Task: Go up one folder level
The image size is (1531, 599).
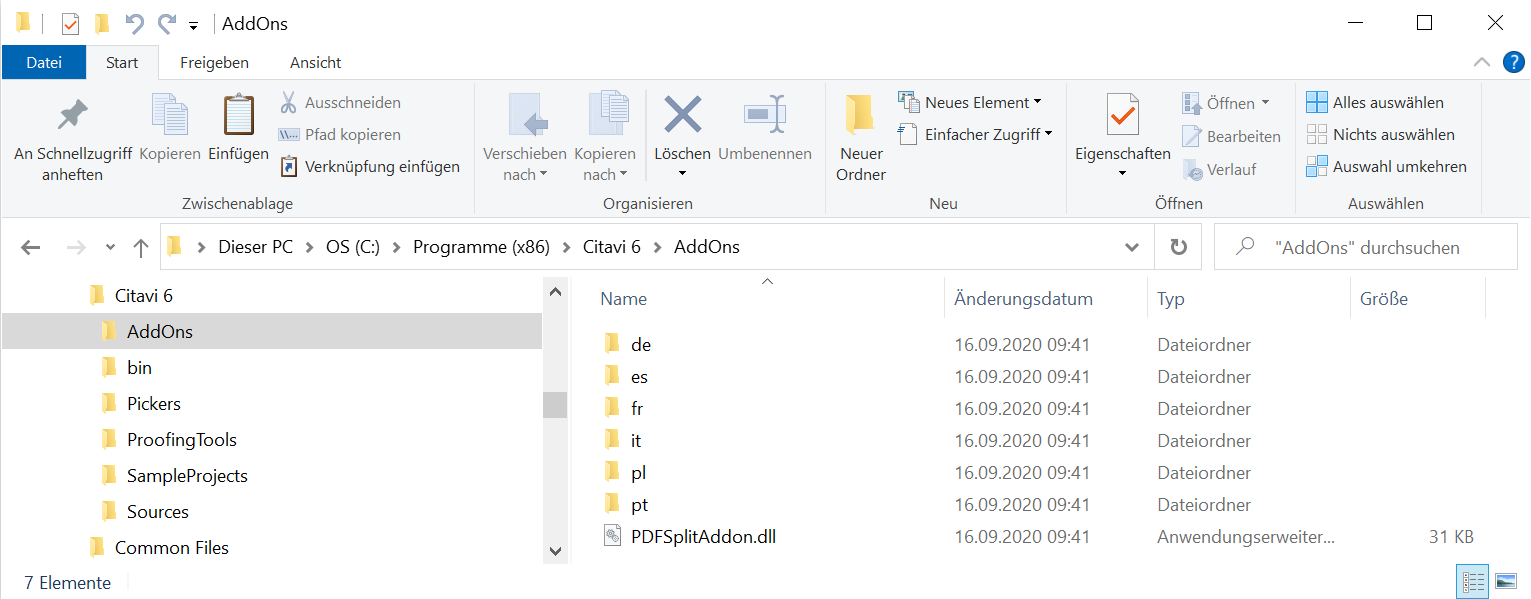Action: 140,247
